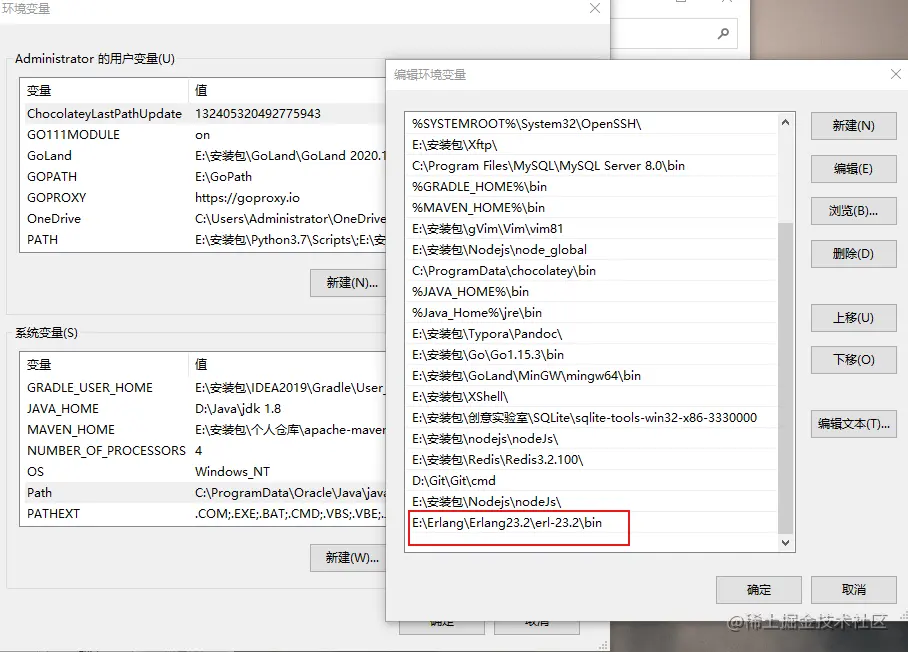This screenshot has height=652, width=908.
Task: Select %SYSTEMROOT%\System32\OpenSSH\ entry
Action: (x=591, y=123)
